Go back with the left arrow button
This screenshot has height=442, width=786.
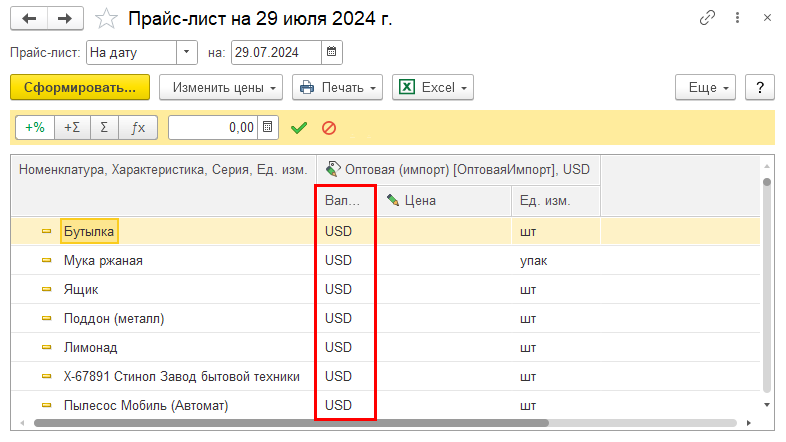click(x=29, y=19)
